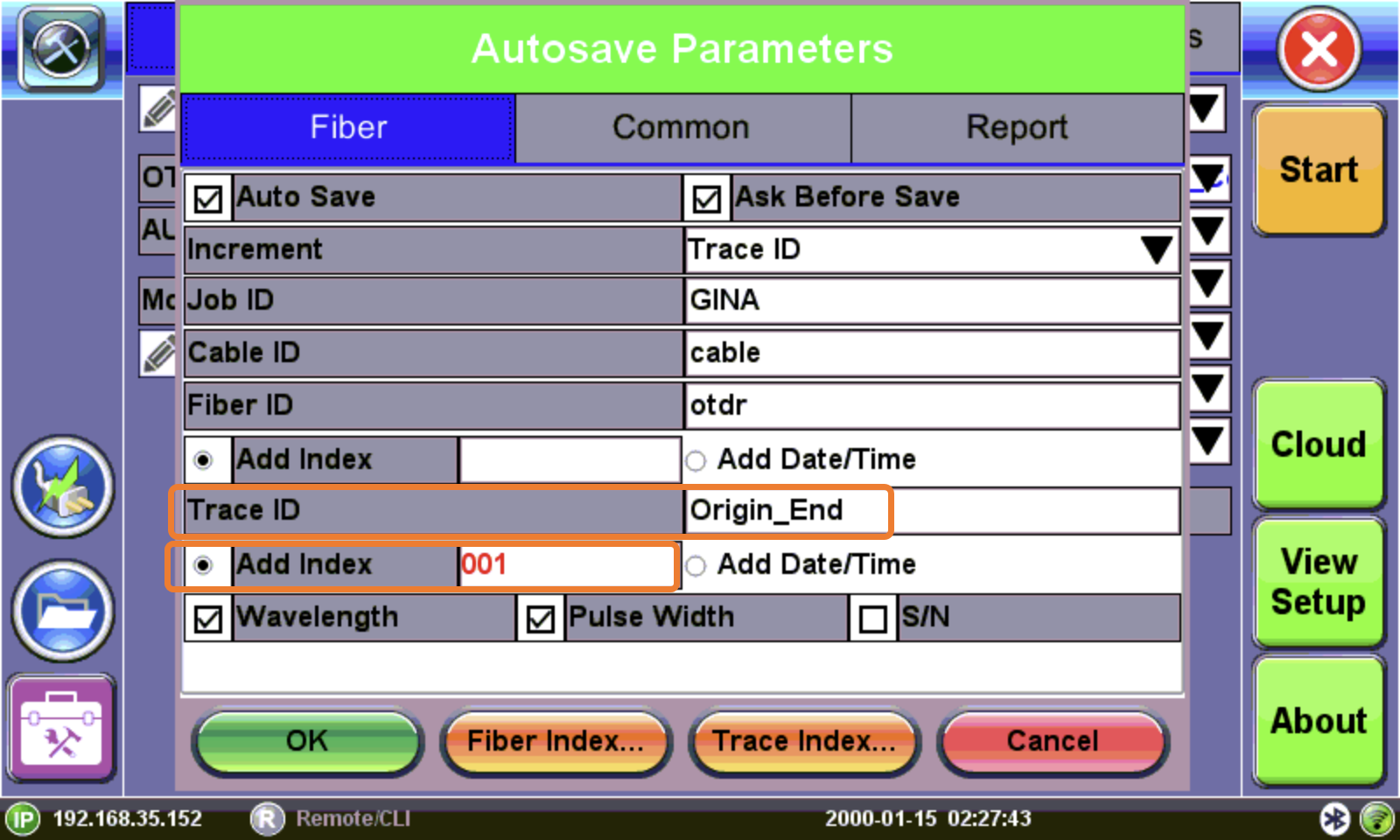Enable the S/N checkbox
Image resolution: width=1400 pixels, height=840 pixels.
pos(872,619)
